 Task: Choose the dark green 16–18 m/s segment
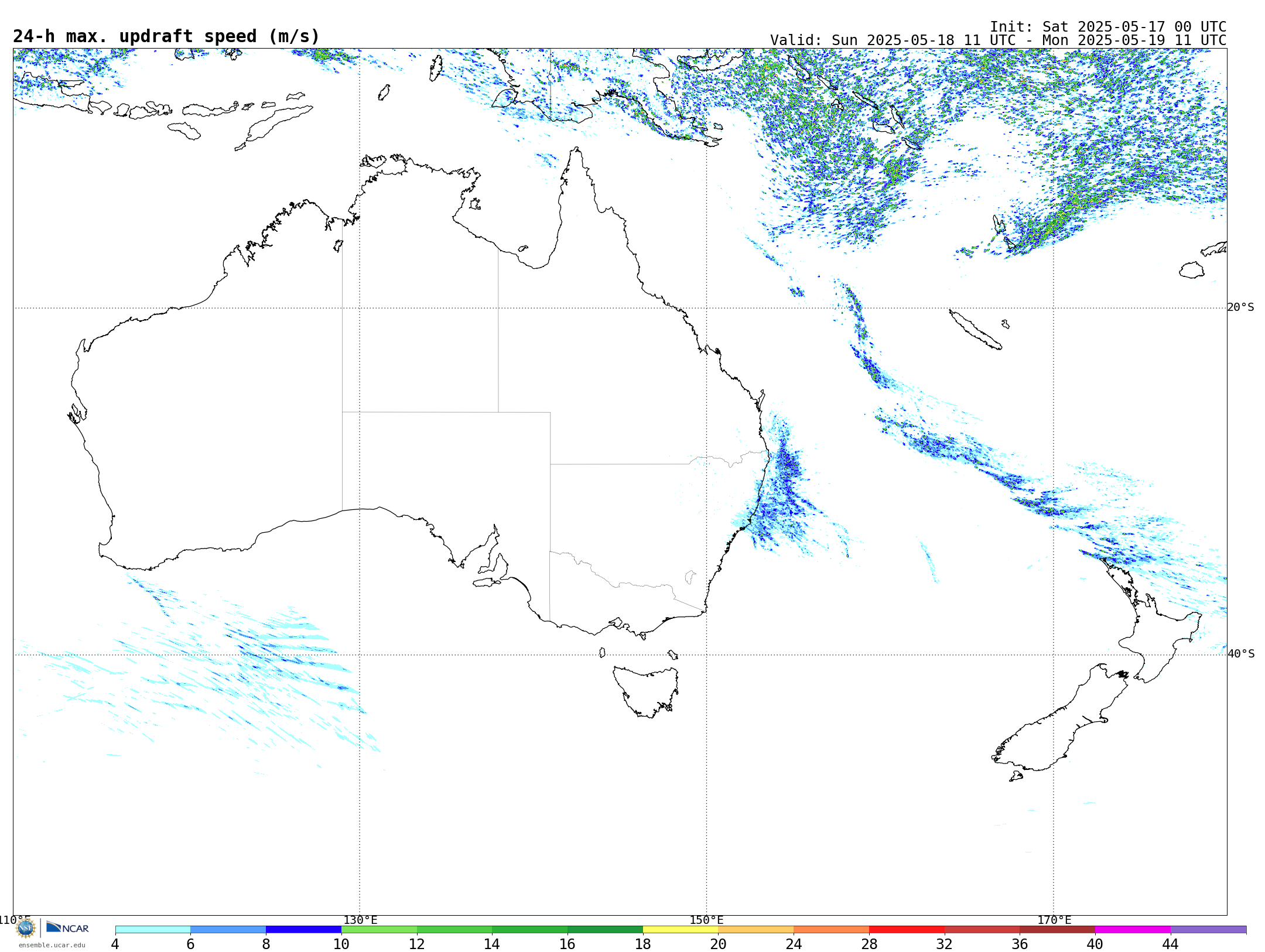click(x=605, y=929)
